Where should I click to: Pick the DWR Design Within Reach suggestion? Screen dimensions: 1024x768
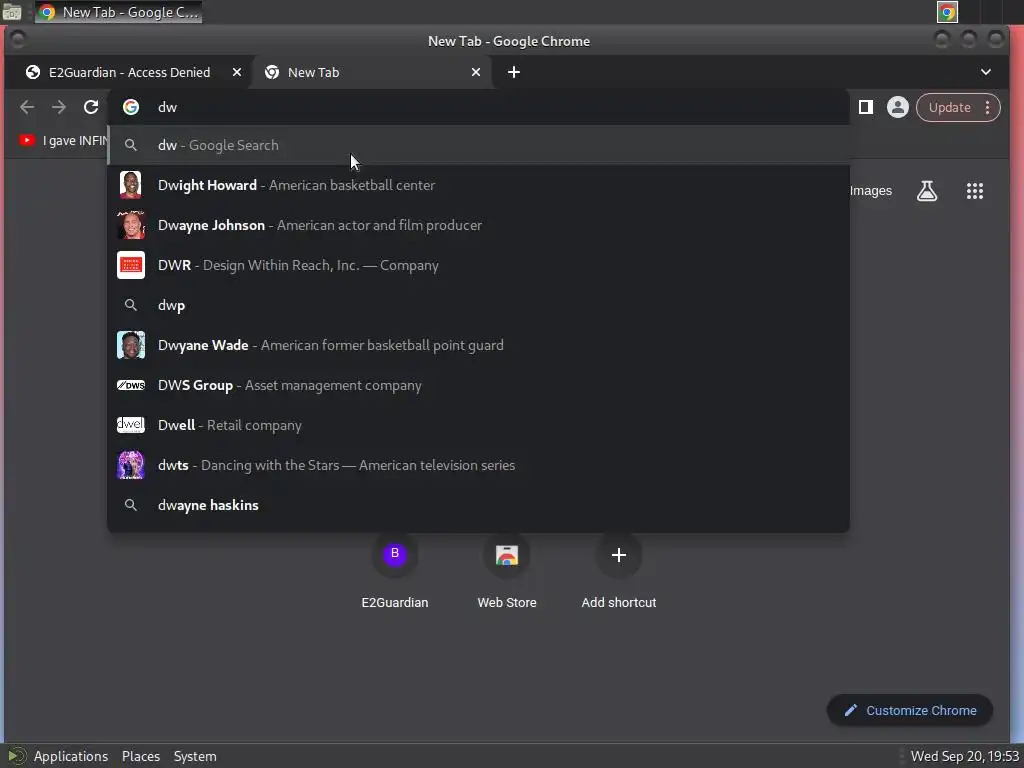point(478,265)
